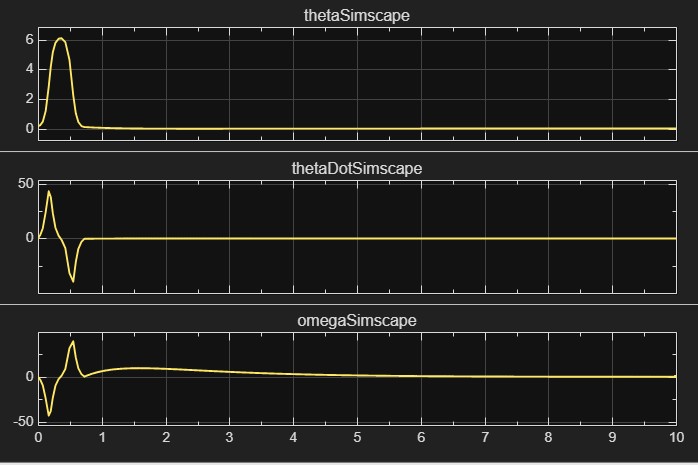
Task: Click y-axis label 6 on thetaSimscape
Action: pyautogui.click(x=29, y=40)
